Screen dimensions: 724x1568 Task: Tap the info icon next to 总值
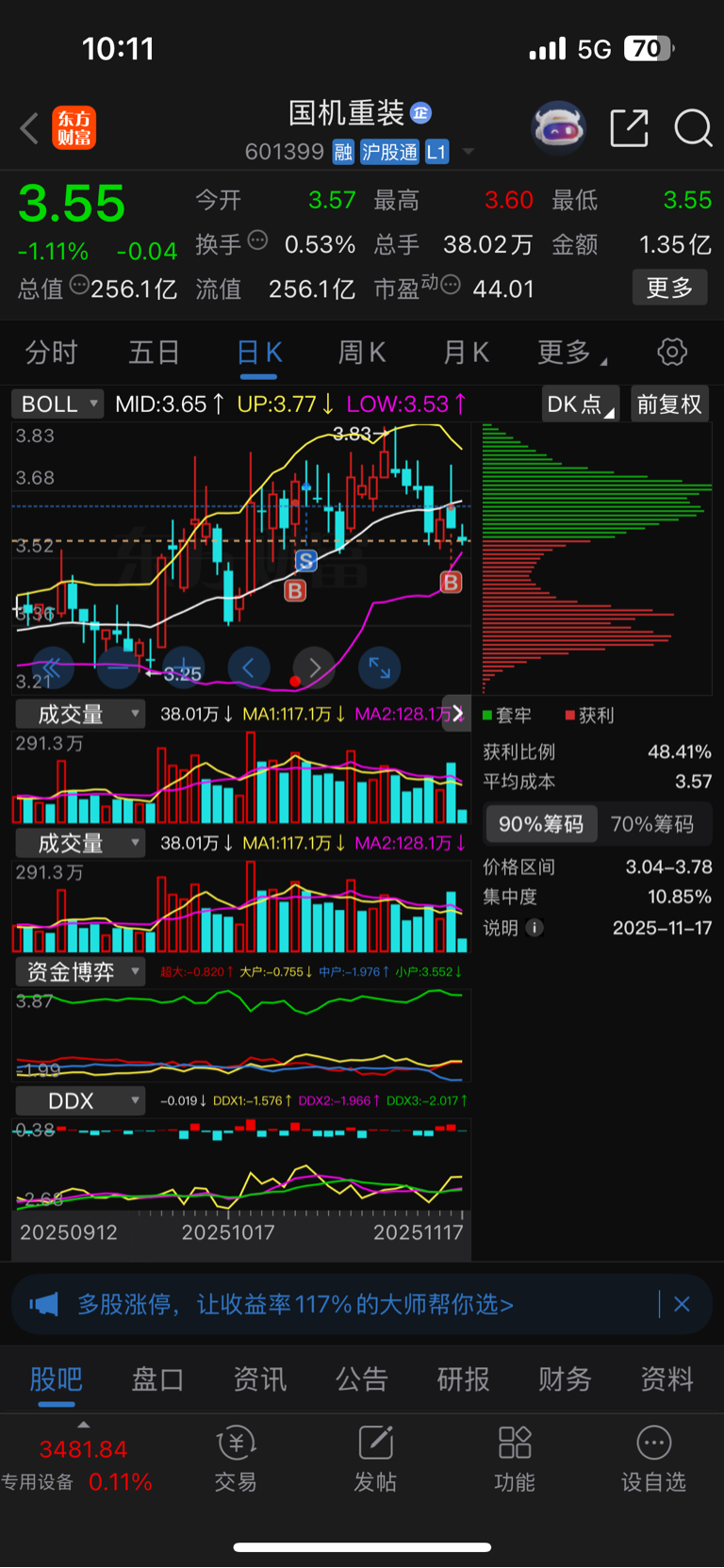[79, 284]
